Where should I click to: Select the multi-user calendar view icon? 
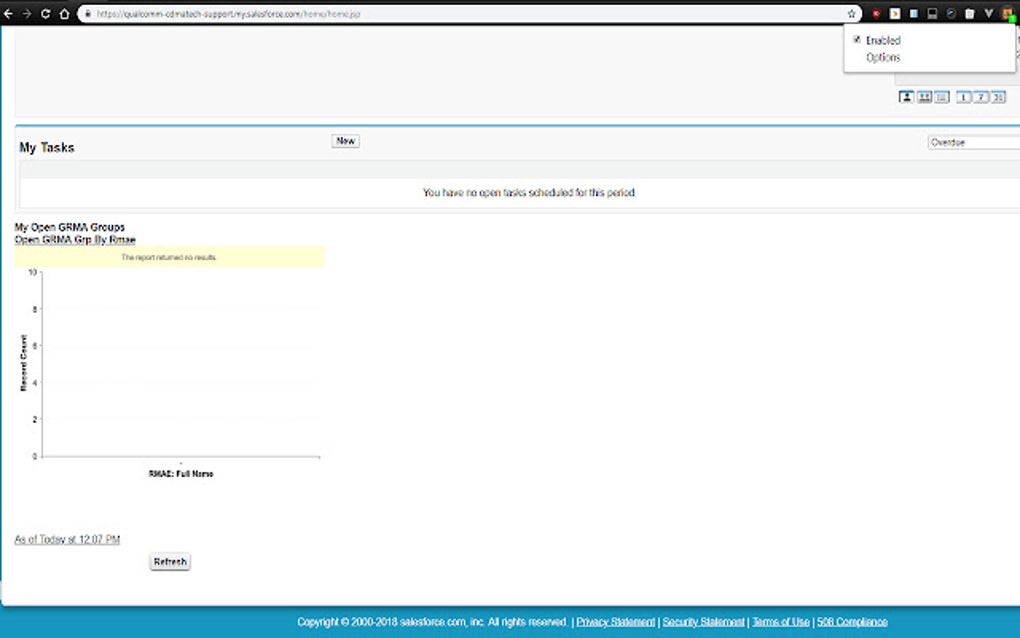[925, 97]
